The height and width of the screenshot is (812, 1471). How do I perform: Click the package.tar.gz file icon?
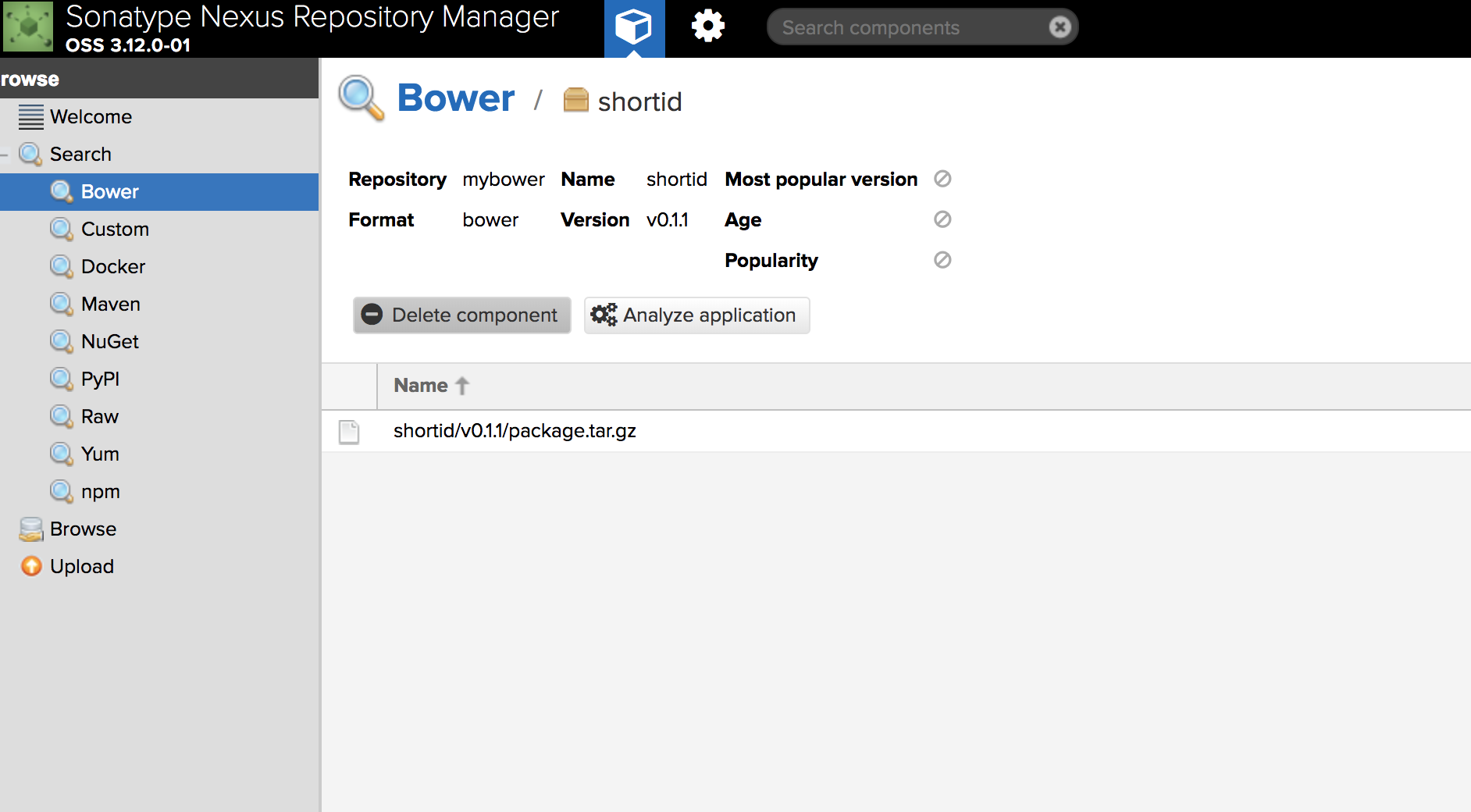pos(349,432)
